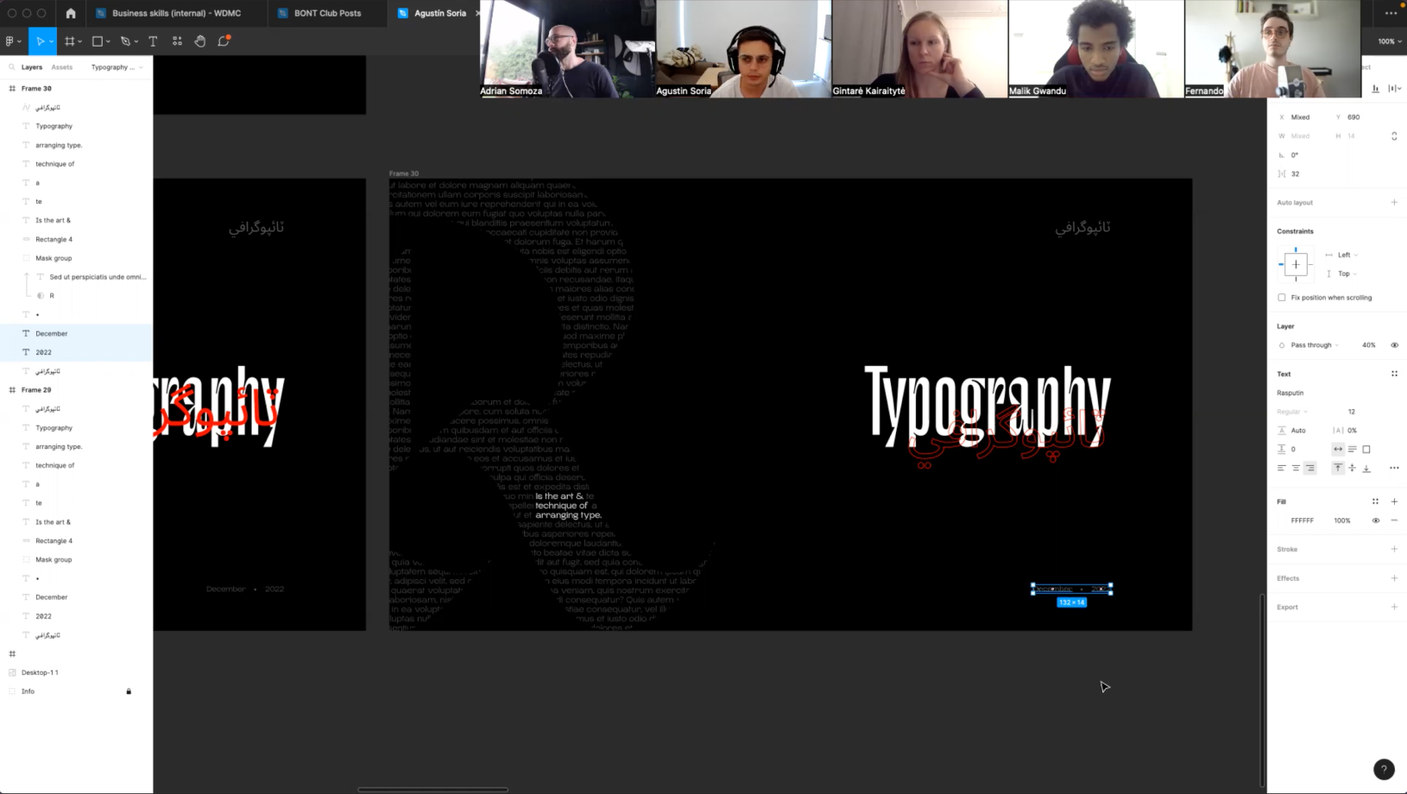Open the Left horizontal constraint dropdown
This screenshot has width=1407, height=794.
click(x=1344, y=255)
